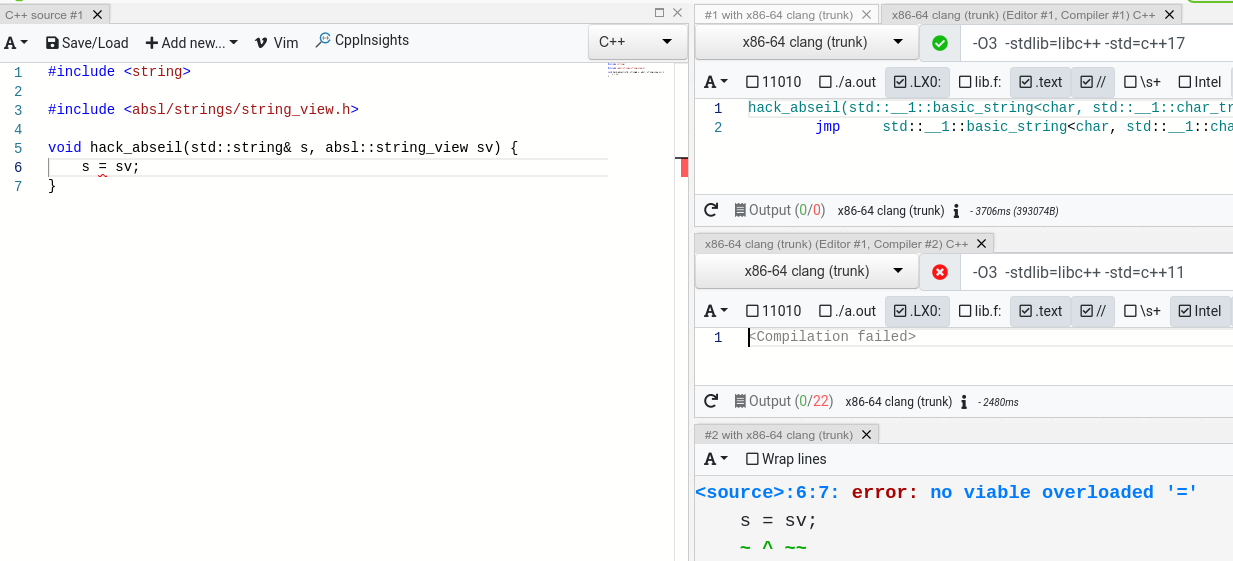Click the red compilation failed status icon
The width and height of the screenshot is (1233, 561).
[939, 272]
